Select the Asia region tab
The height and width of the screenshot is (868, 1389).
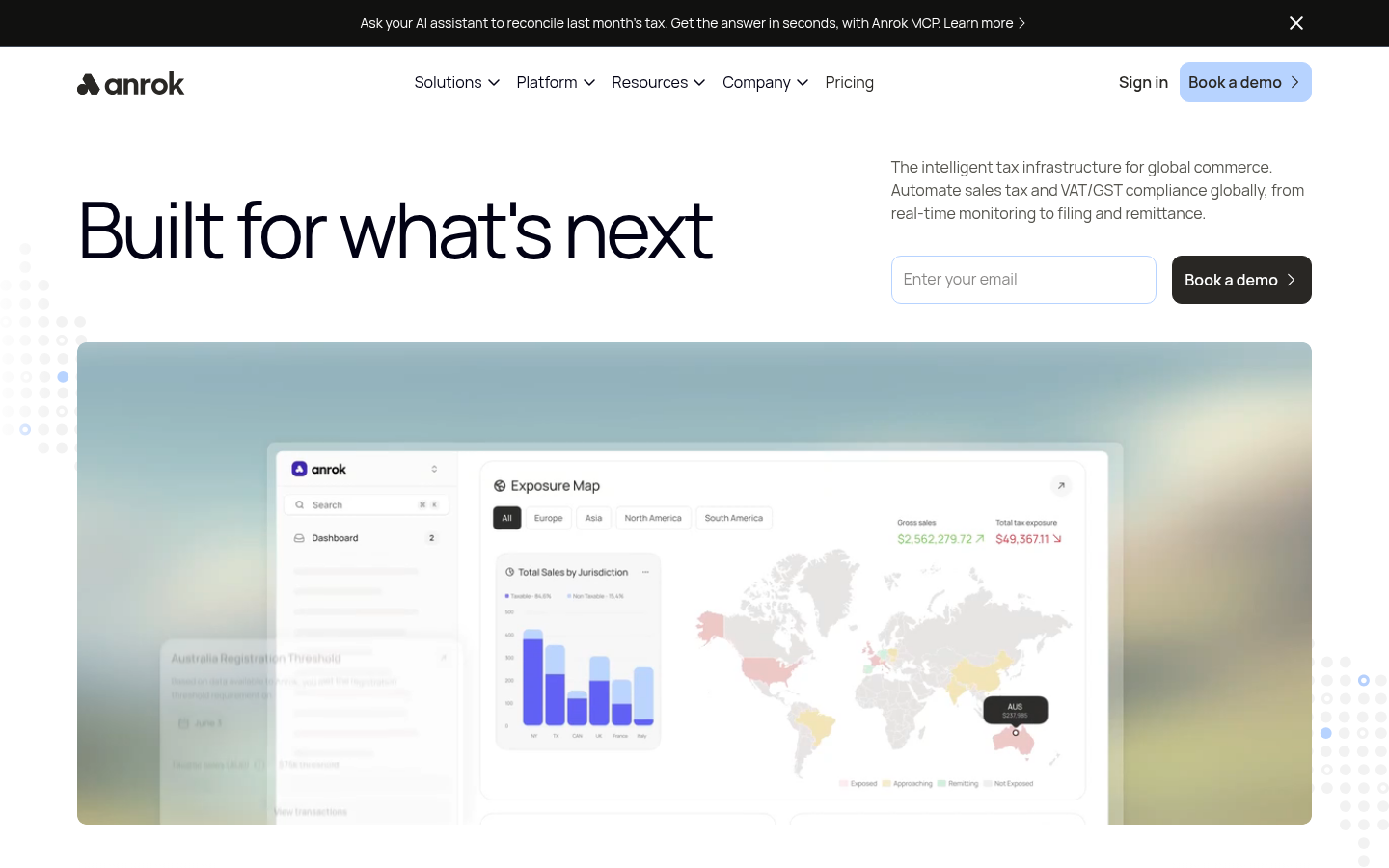click(594, 518)
